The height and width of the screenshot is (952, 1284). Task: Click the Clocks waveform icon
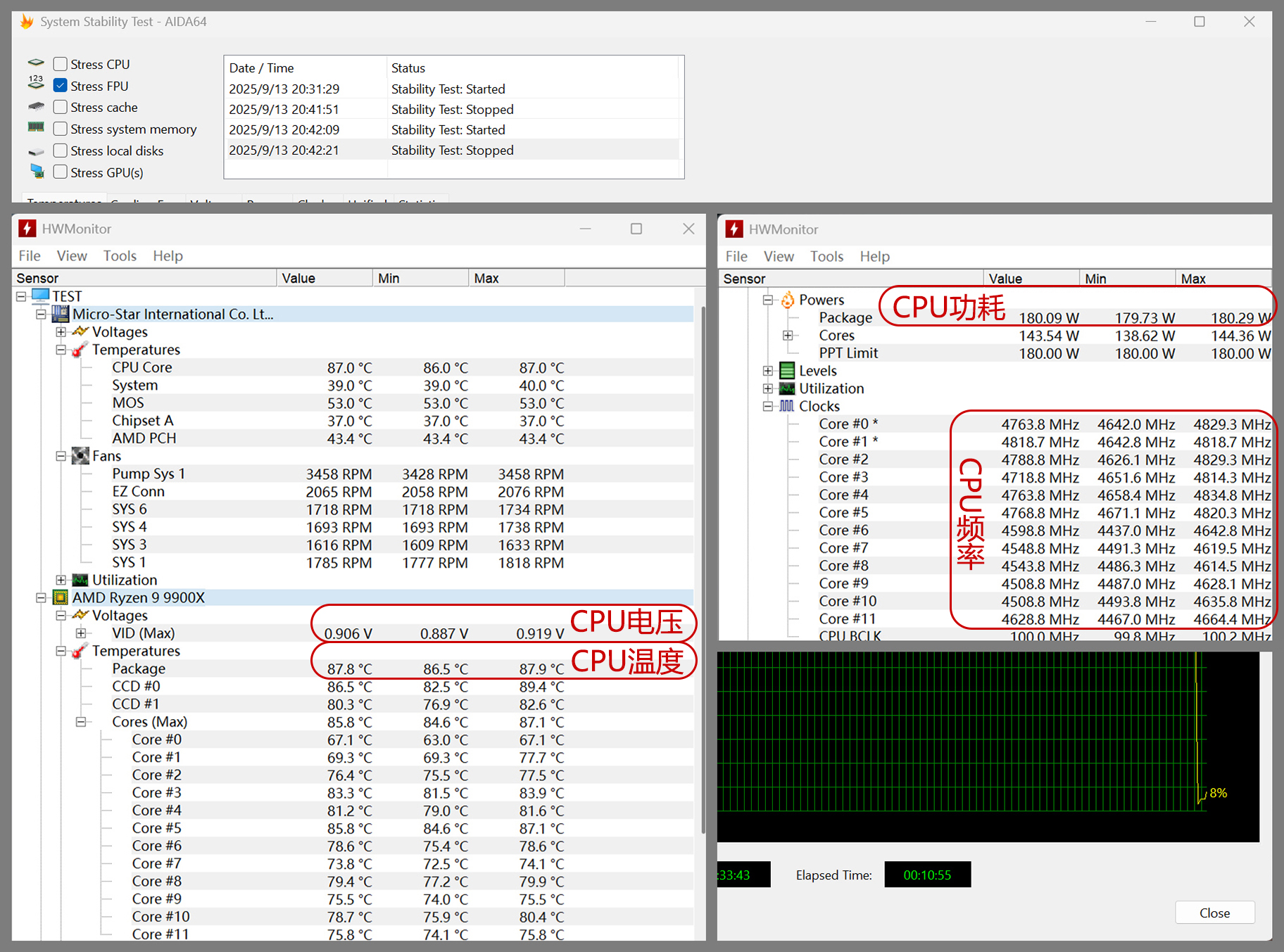tap(787, 406)
